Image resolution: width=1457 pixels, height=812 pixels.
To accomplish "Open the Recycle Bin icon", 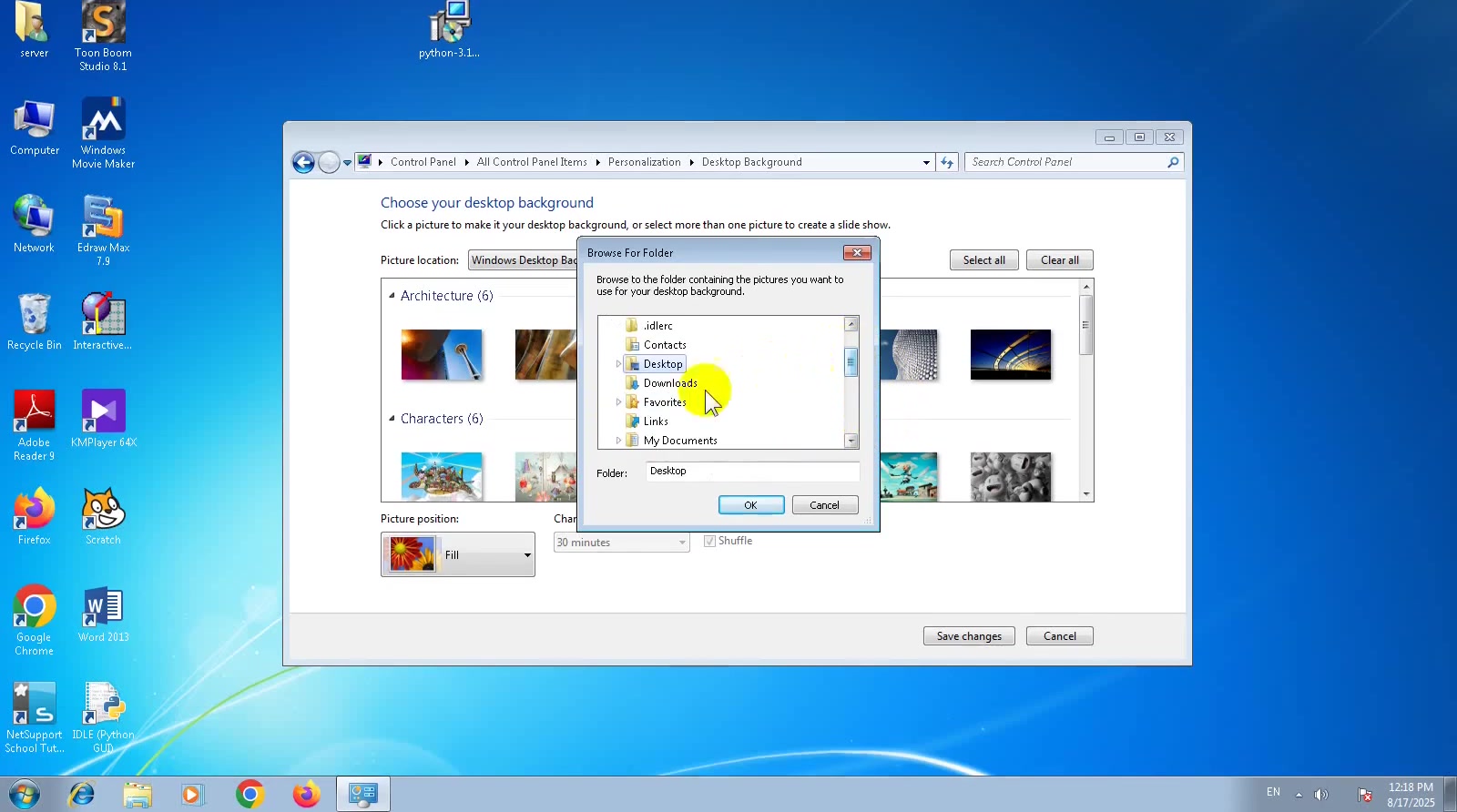I will point(34,316).
